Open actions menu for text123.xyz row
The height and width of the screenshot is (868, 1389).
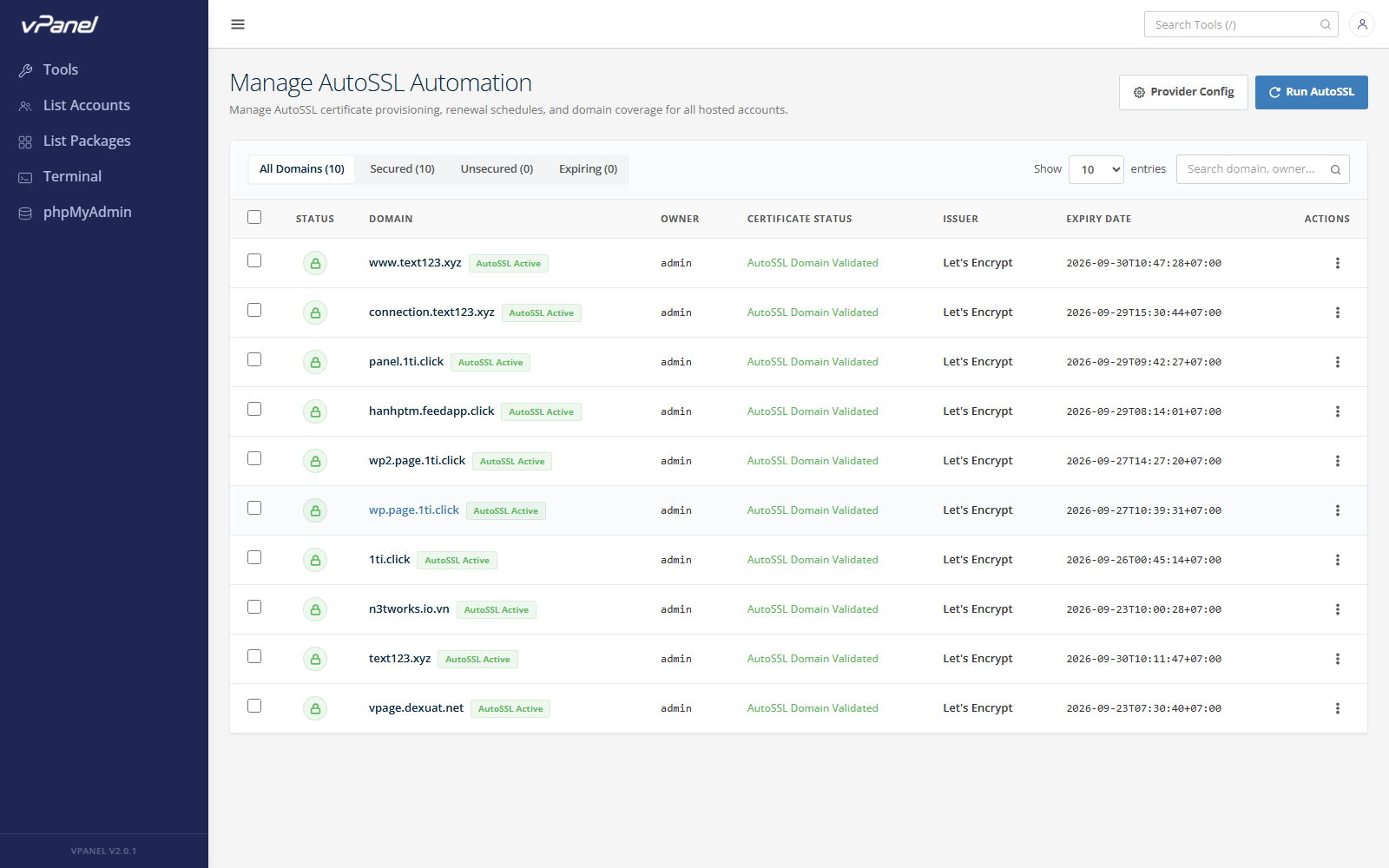[1337, 659]
